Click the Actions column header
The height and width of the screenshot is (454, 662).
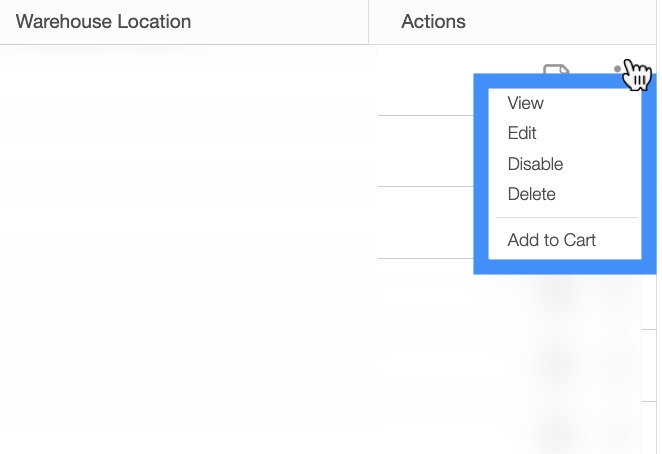433,21
